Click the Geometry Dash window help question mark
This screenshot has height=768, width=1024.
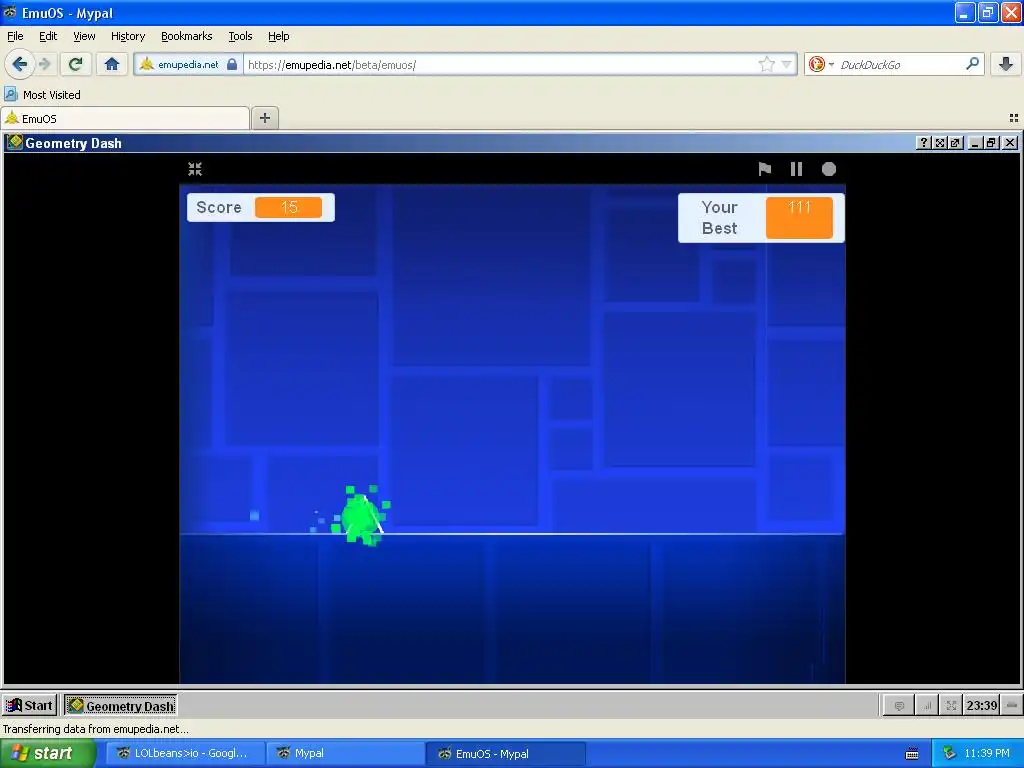[x=923, y=143]
